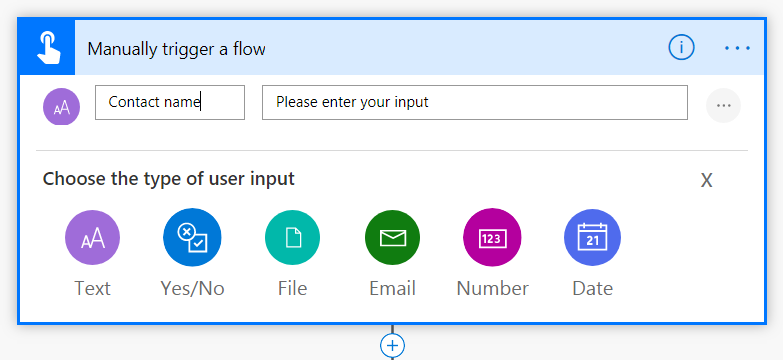Click the Yes/No label
783x360 pixels.
coord(192,288)
